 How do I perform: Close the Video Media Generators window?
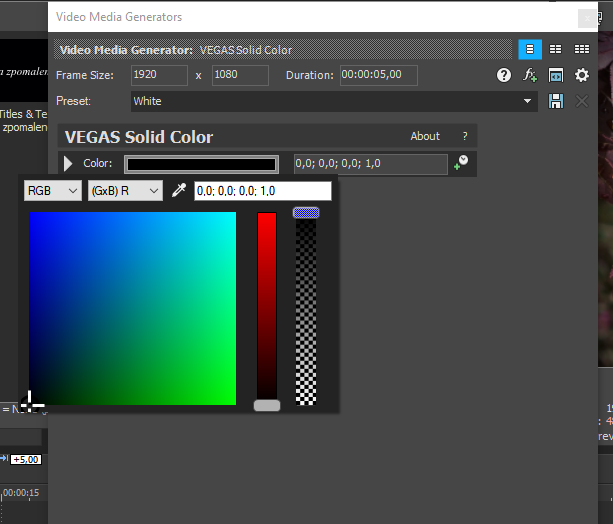point(587,18)
